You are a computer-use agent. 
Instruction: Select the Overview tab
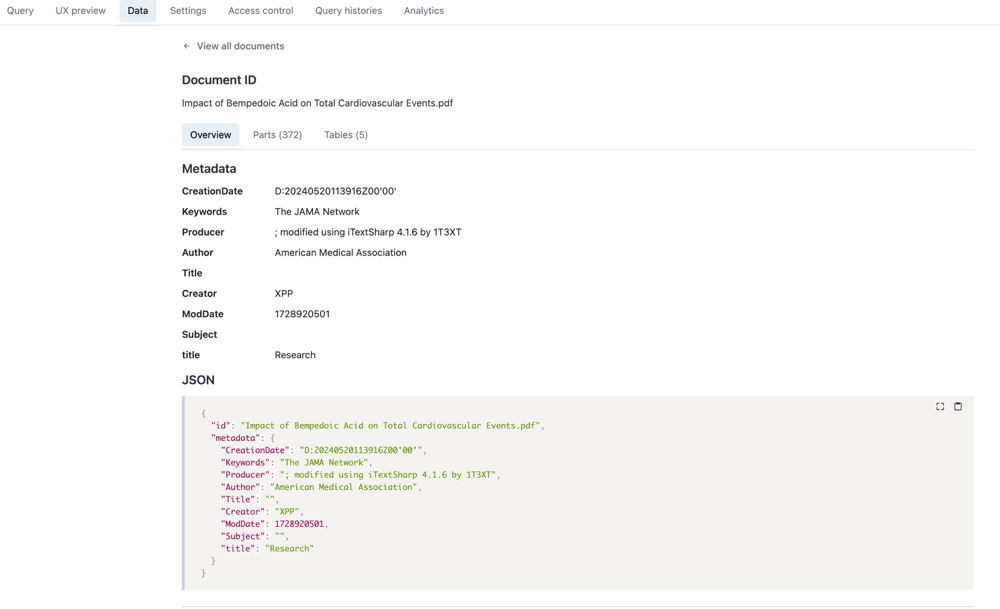click(x=210, y=134)
